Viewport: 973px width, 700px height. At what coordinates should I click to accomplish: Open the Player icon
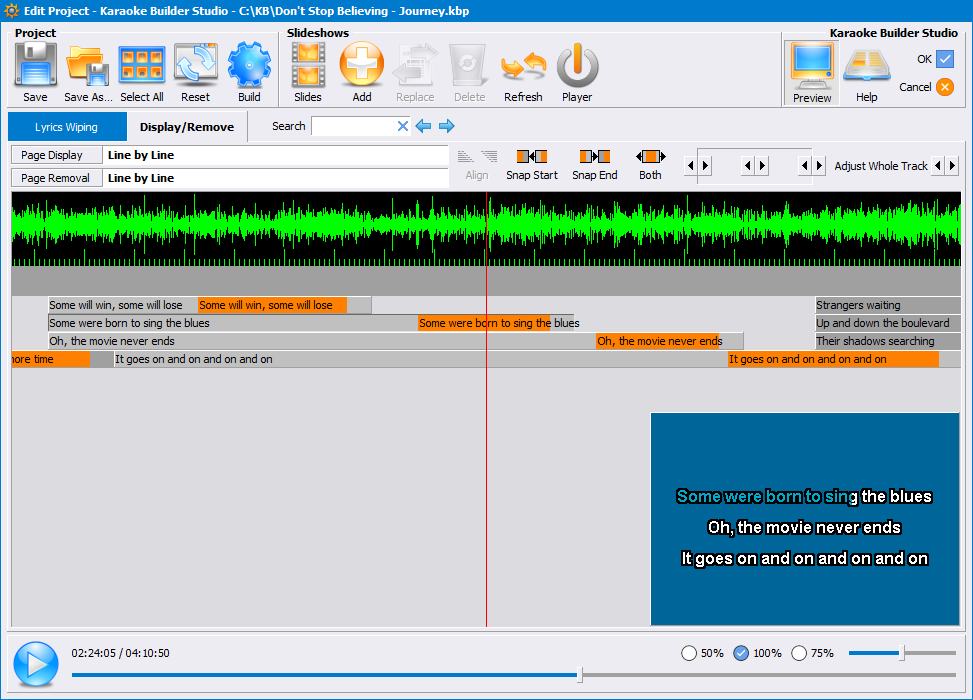tap(577, 67)
